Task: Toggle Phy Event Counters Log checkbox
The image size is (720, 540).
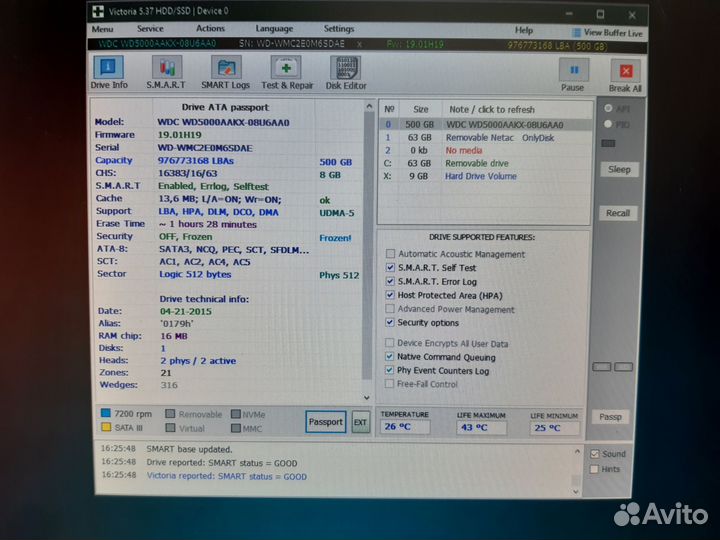Action: [x=389, y=370]
